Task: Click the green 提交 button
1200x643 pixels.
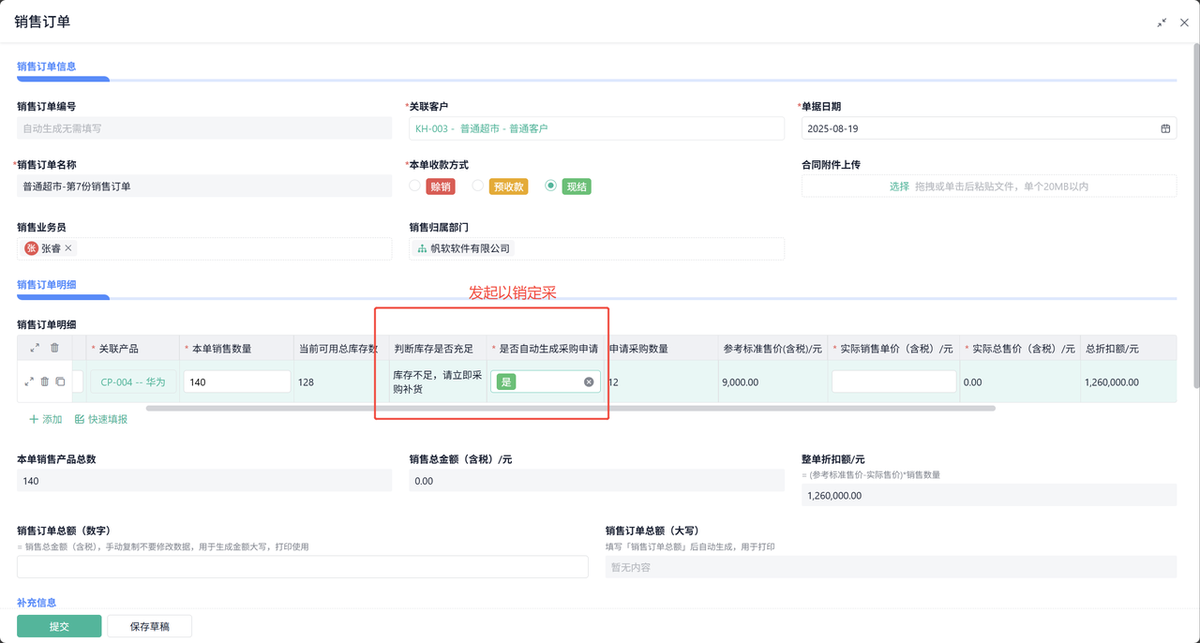Action: (x=59, y=626)
